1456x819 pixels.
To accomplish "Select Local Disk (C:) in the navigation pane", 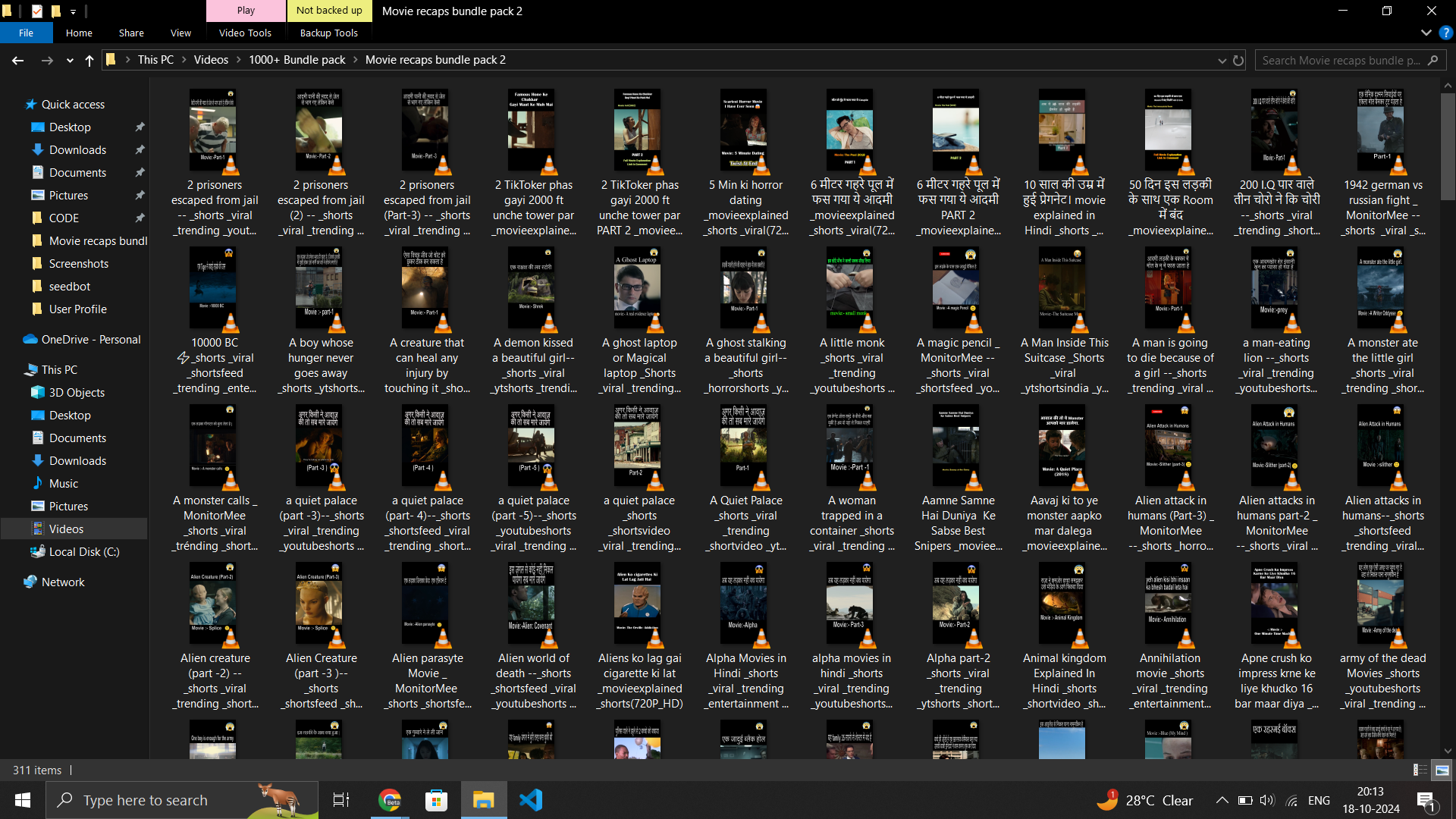I will click(83, 551).
